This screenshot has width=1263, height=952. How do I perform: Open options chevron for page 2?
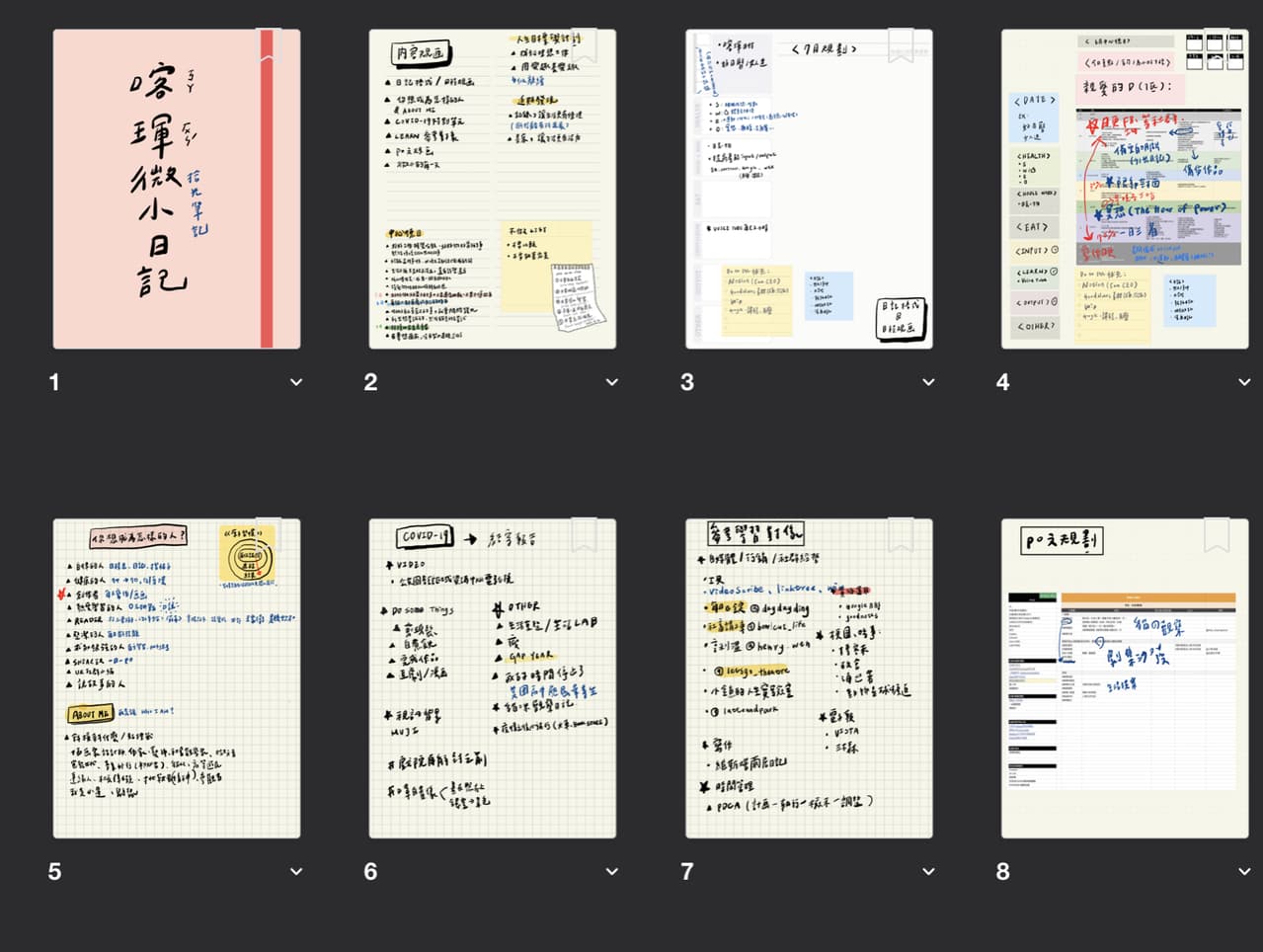[612, 382]
